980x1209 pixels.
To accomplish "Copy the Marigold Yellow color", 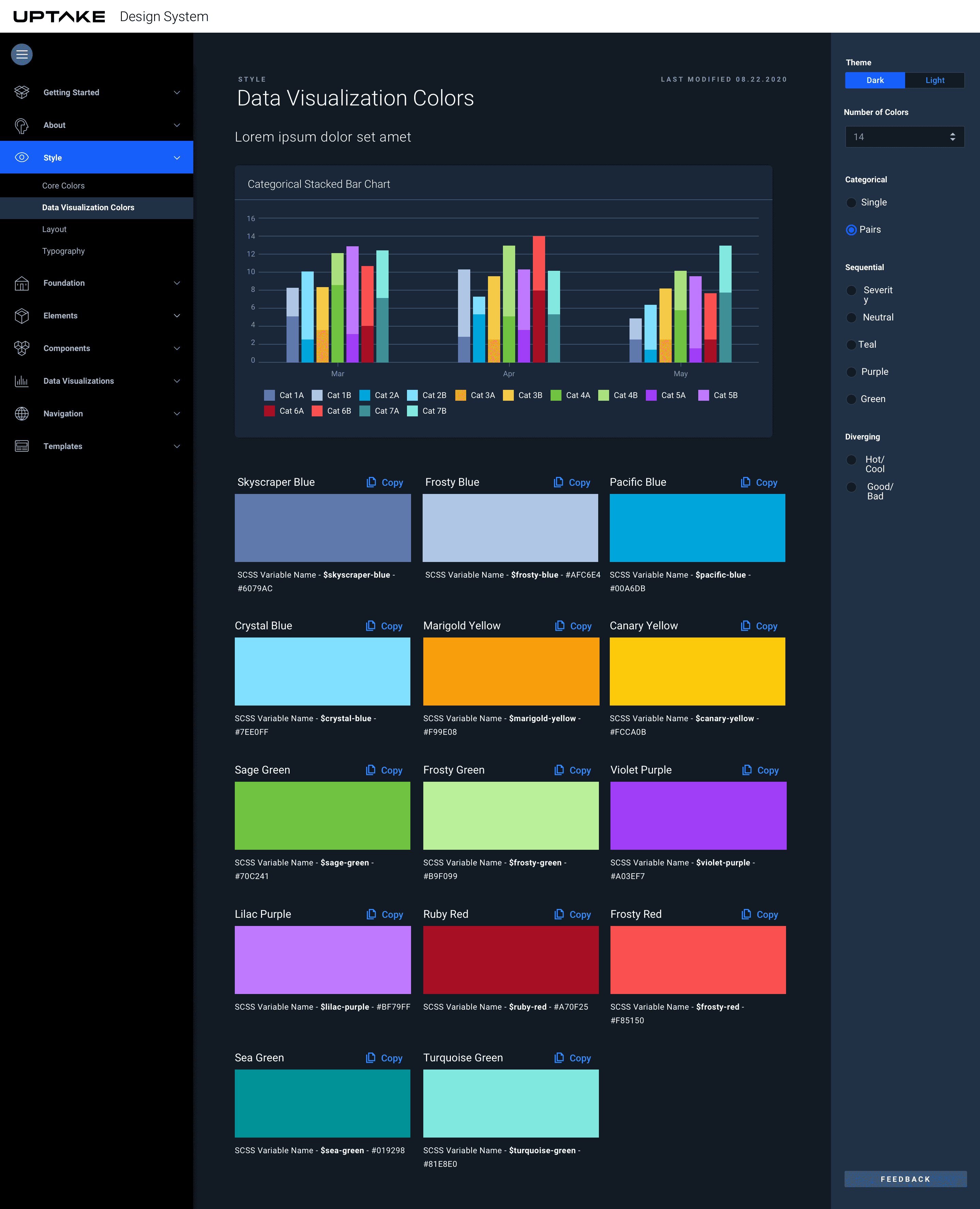I will [x=574, y=626].
